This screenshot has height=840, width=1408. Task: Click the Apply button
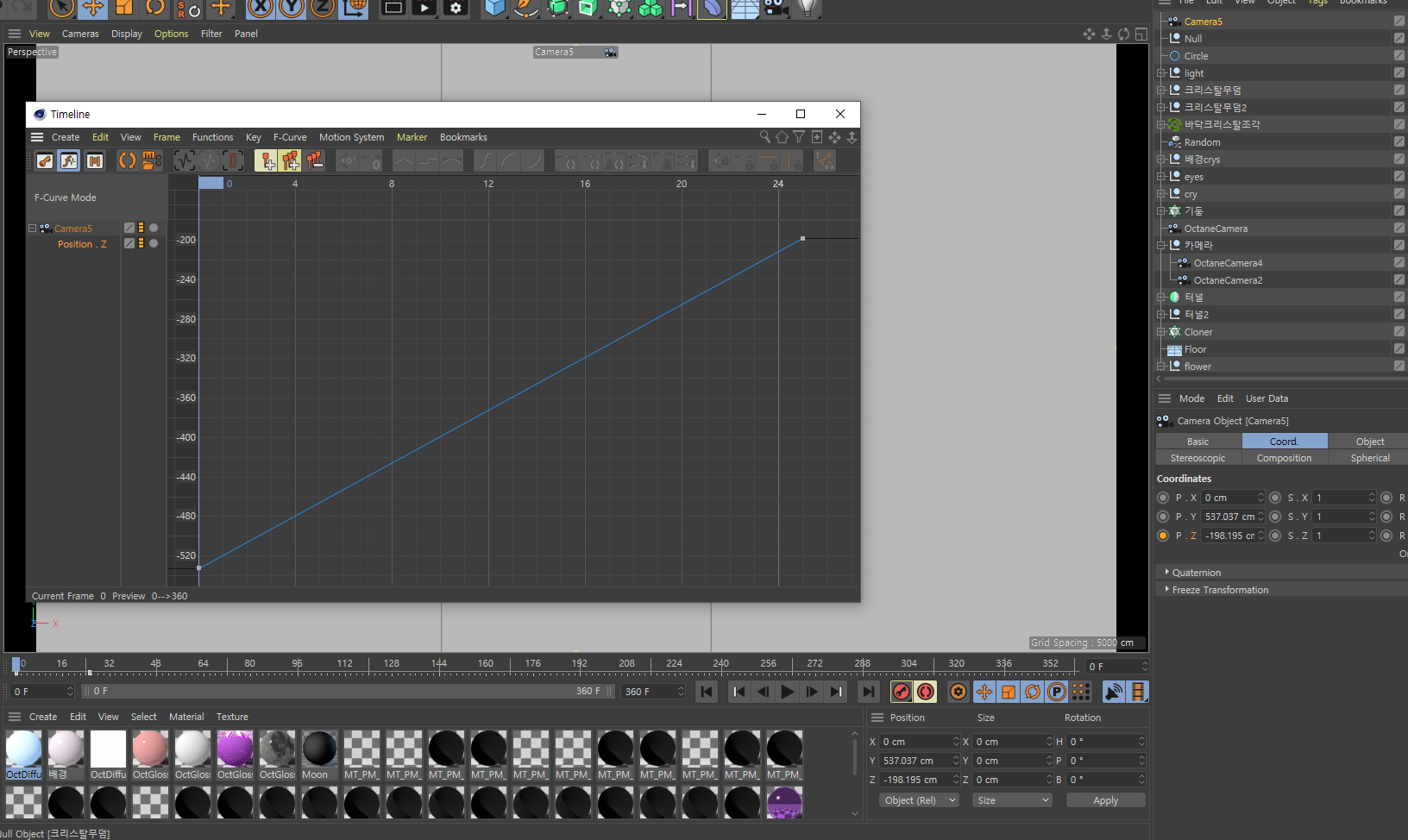[1105, 800]
